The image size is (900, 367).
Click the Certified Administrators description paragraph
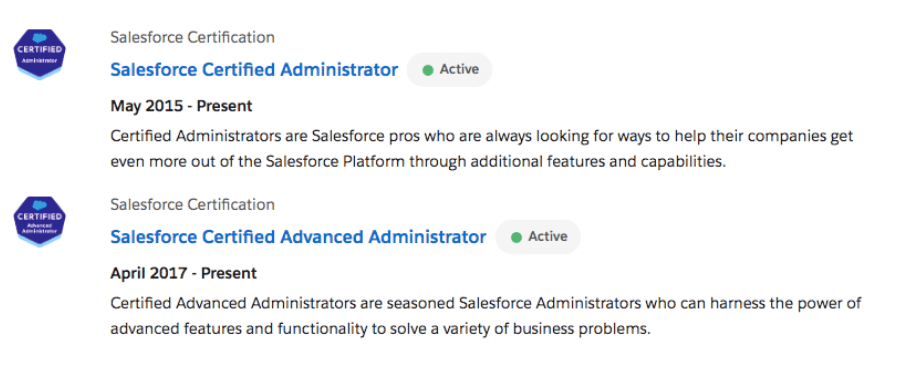tap(482, 149)
